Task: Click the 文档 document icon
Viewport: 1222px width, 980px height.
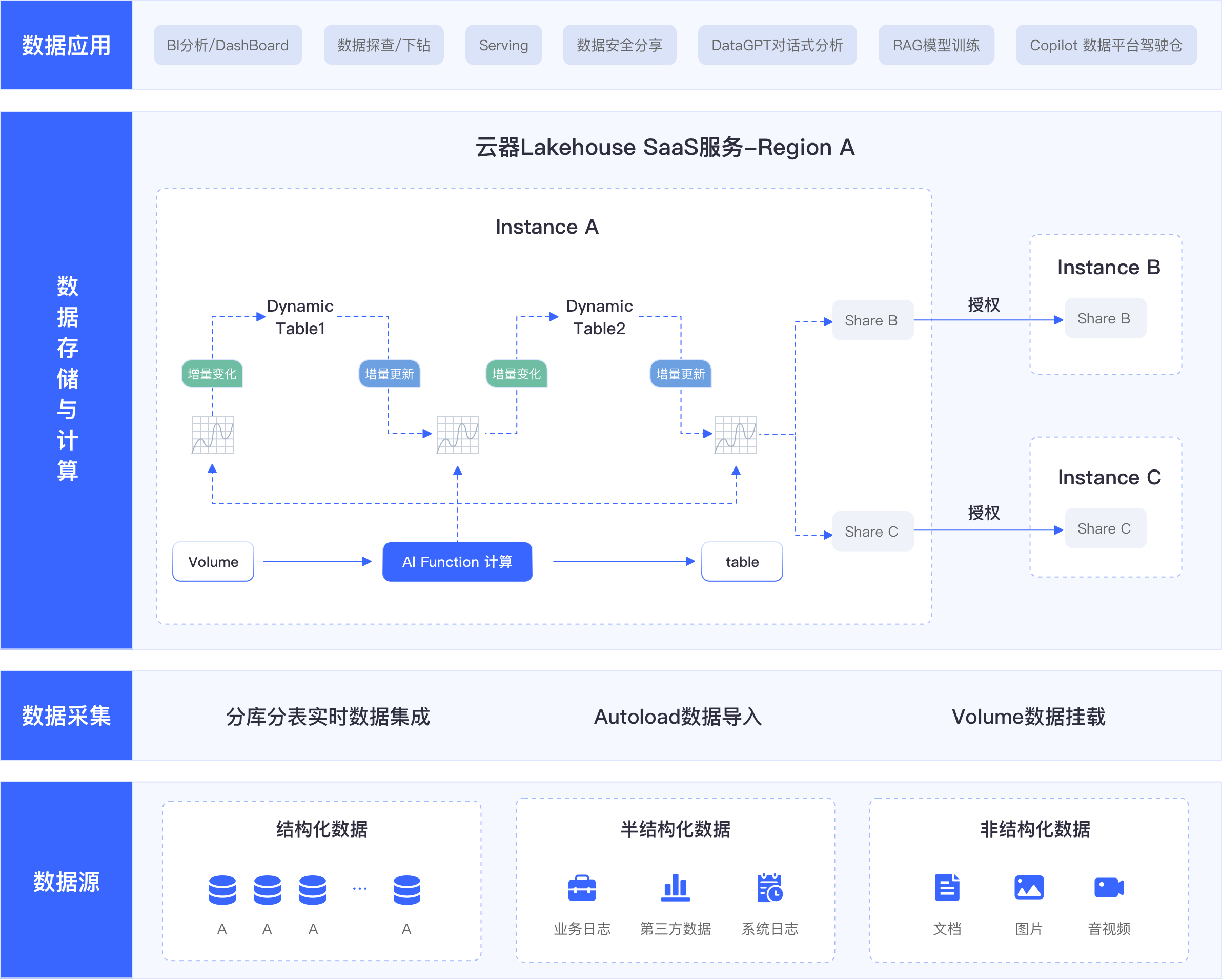Action: click(947, 888)
